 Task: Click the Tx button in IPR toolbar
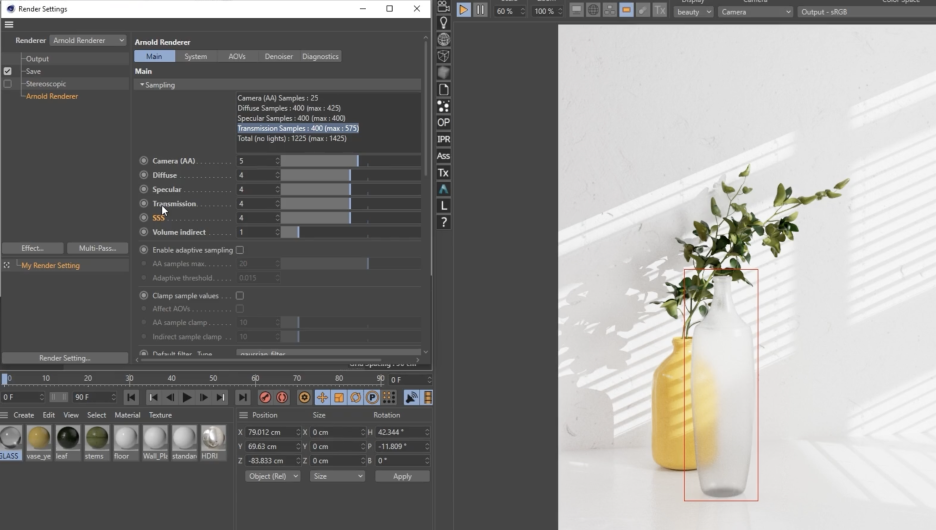(660, 10)
